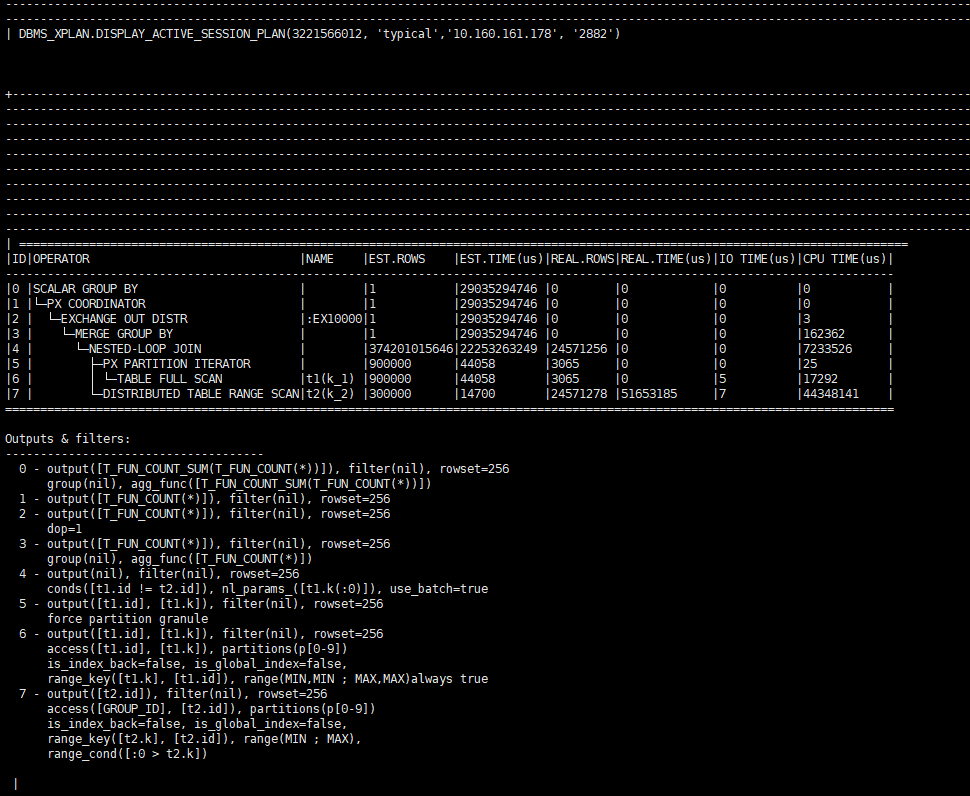Click the CPU TIME(us) column header

click(845, 259)
